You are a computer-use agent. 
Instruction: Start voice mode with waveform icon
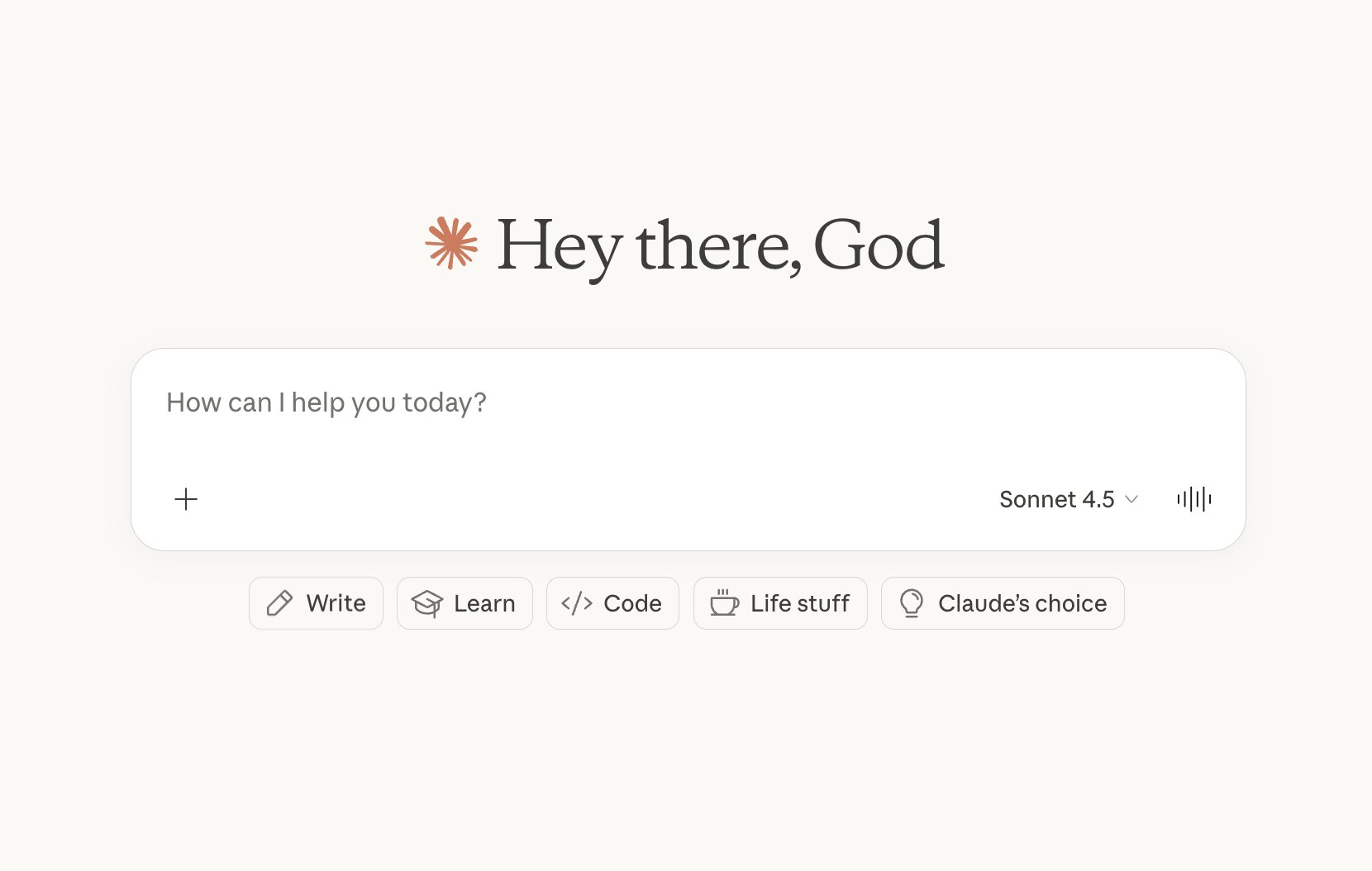[1194, 499]
